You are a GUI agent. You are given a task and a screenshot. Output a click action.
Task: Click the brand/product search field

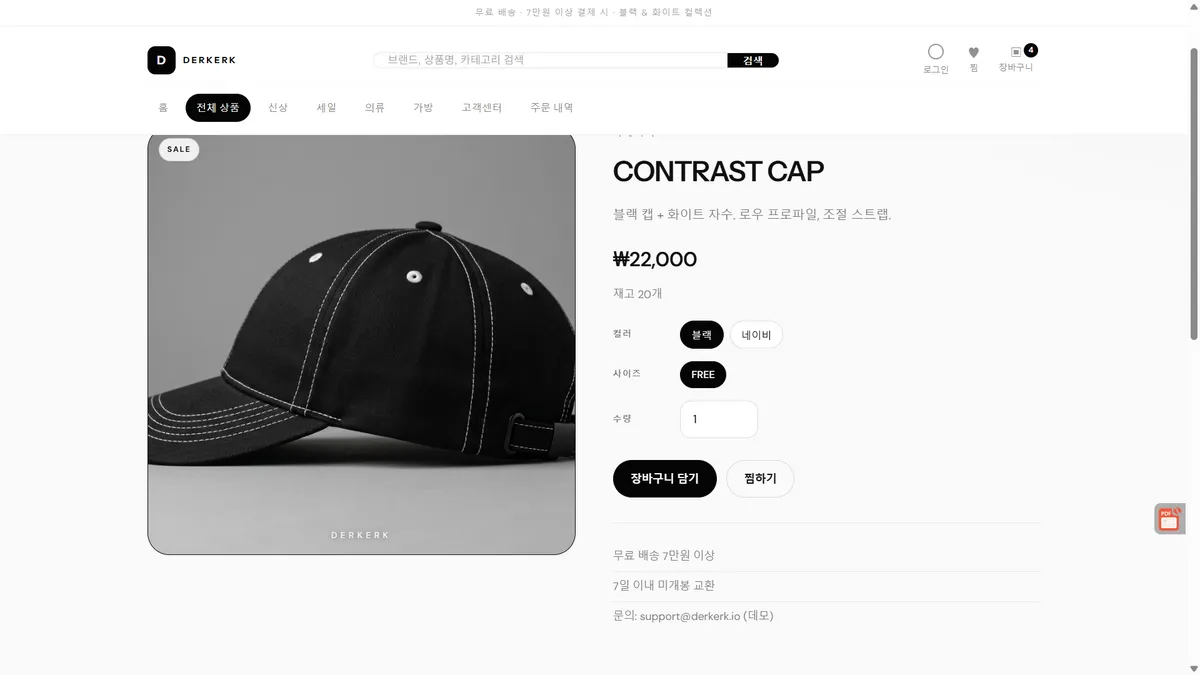coord(550,60)
